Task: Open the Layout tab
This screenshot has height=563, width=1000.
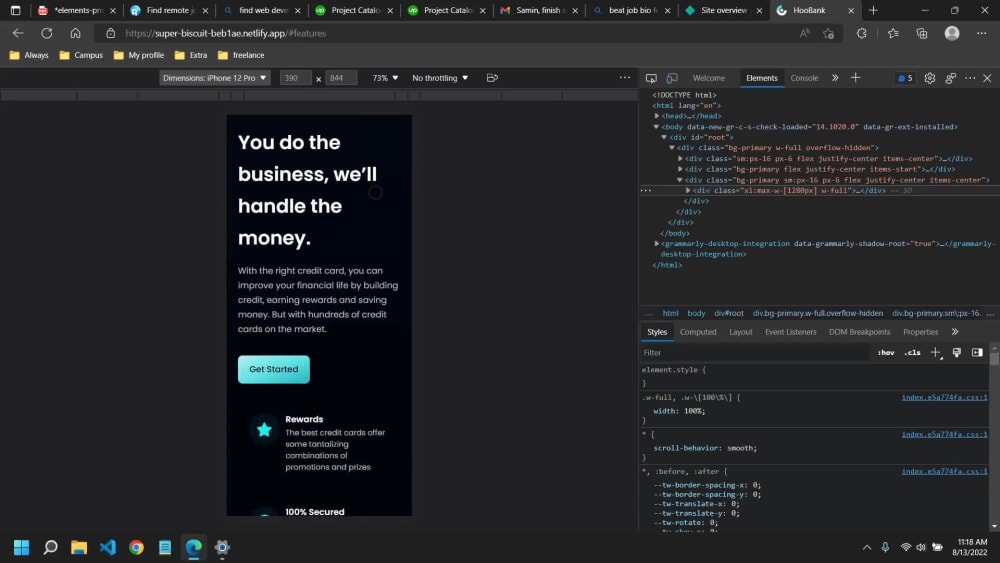Action: 740,332
